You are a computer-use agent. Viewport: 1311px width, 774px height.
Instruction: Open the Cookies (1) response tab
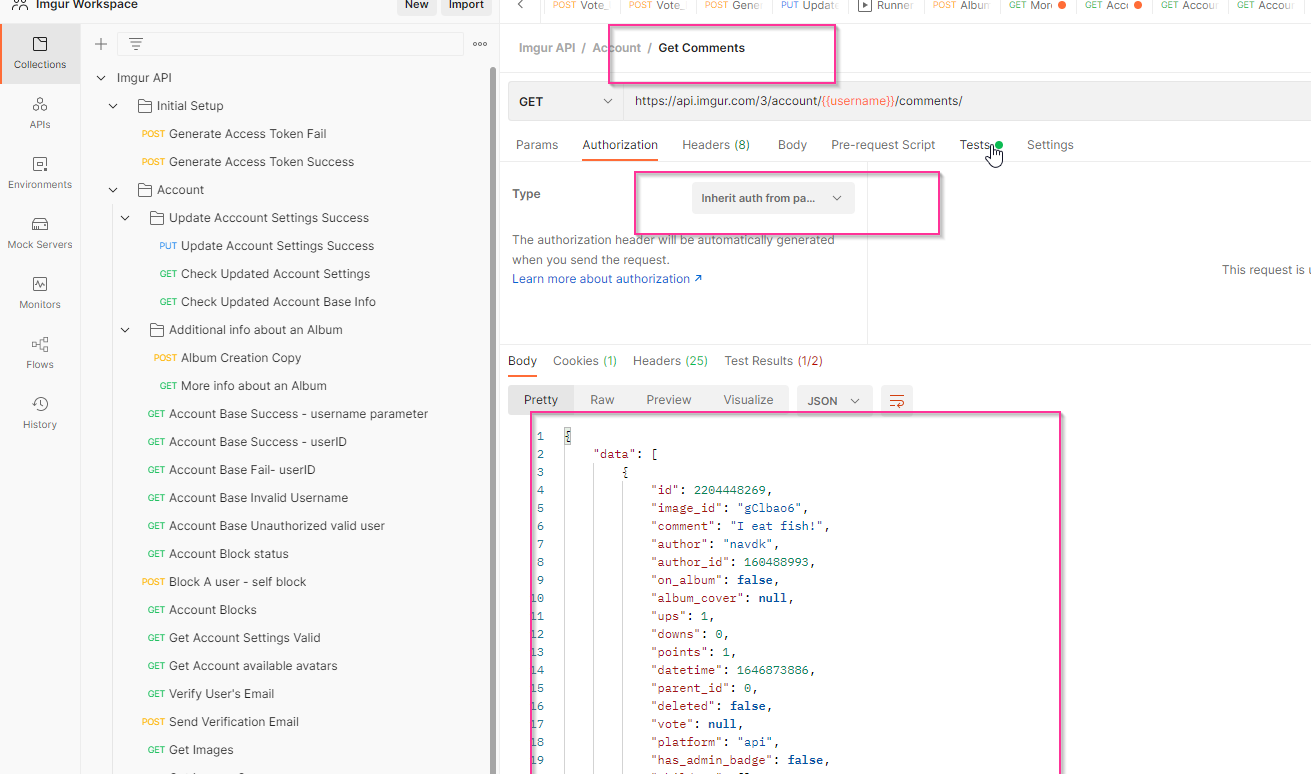(x=585, y=361)
